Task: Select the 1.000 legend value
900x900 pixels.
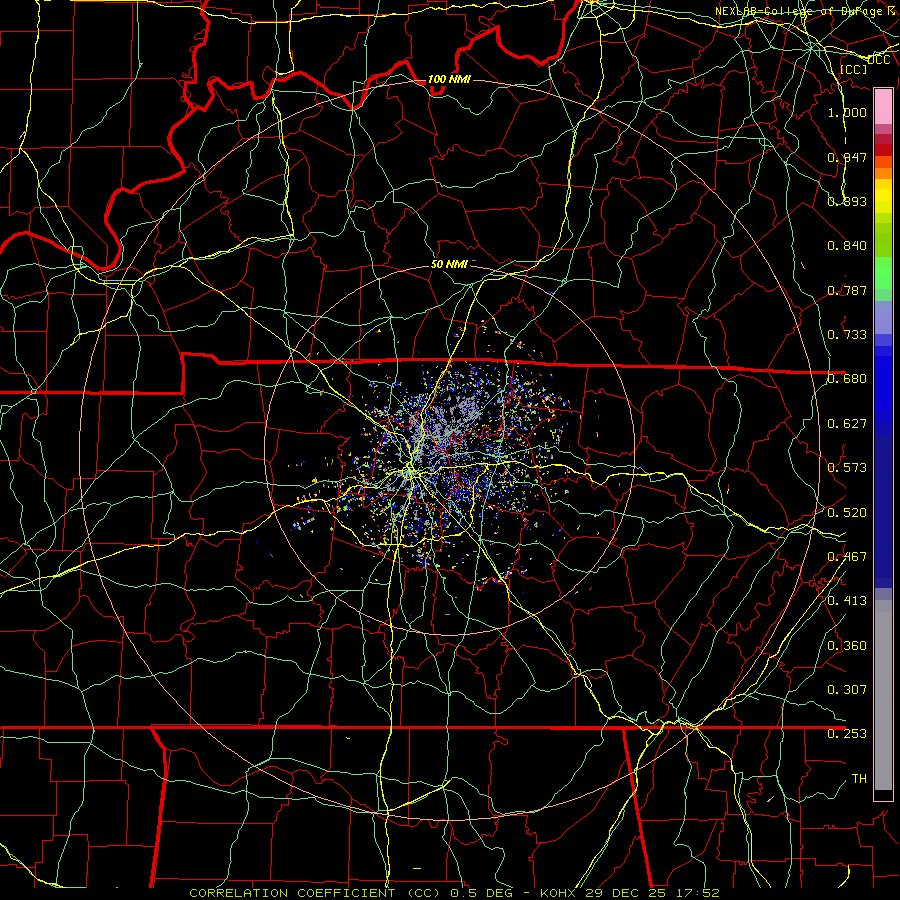Action: (847, 112)
